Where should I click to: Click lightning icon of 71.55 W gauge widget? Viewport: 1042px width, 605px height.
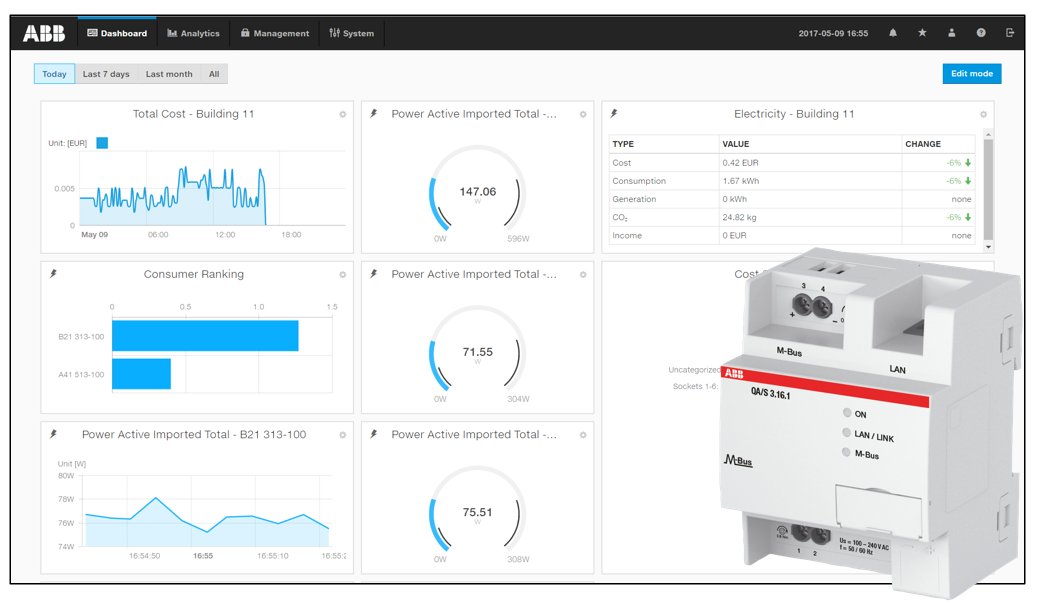point(373,273)
